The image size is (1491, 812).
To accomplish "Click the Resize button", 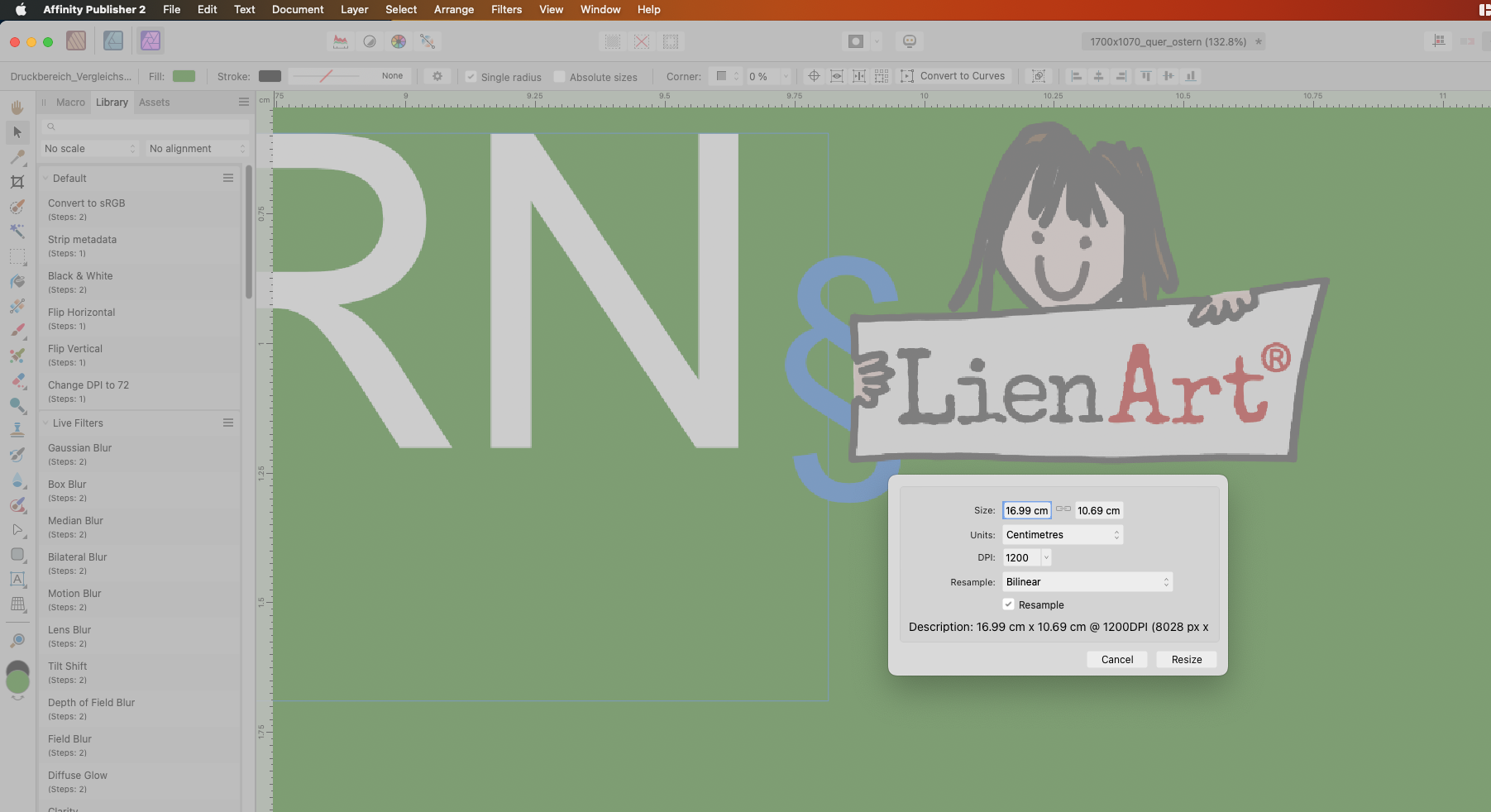I will 1187,660.
